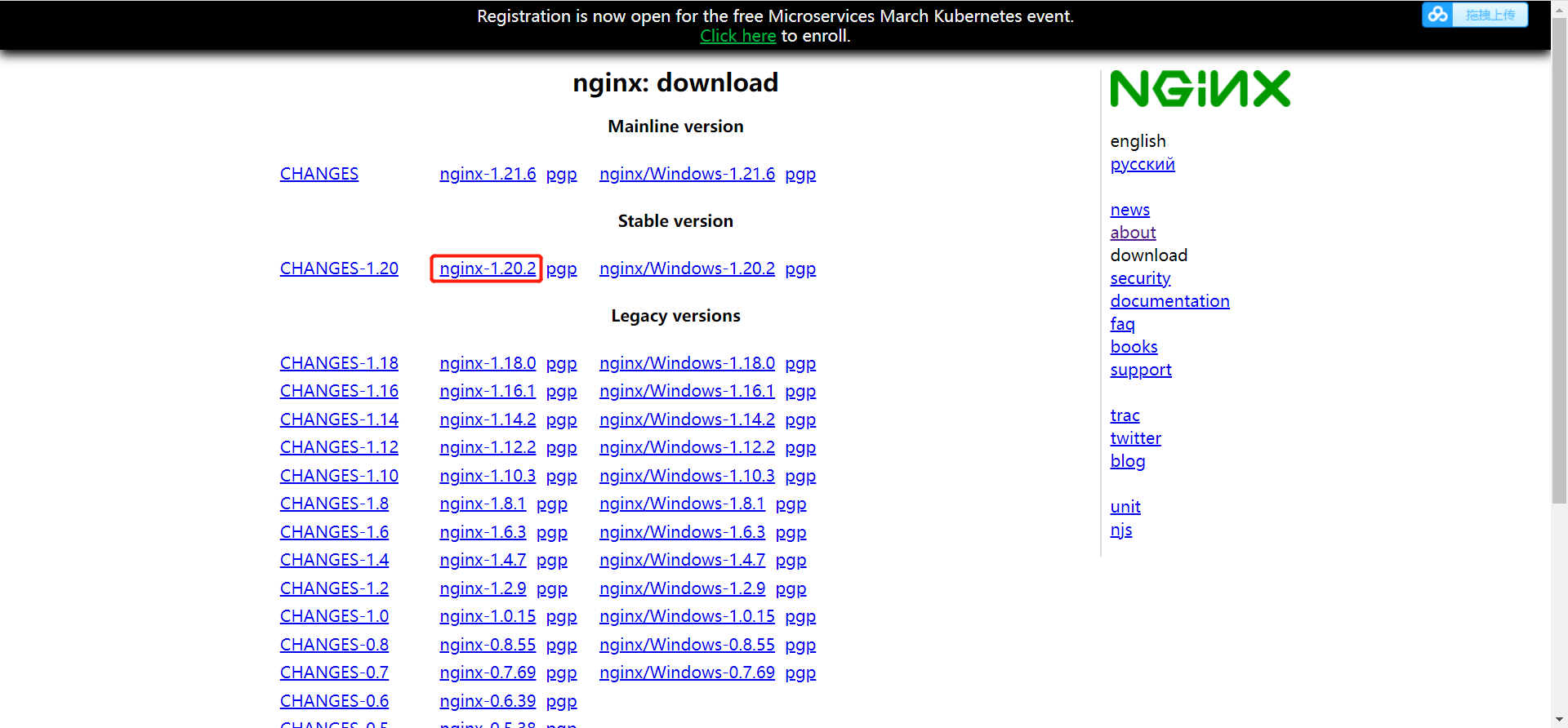
Task: Open the news page
Action: click(x=1129, y=210)
